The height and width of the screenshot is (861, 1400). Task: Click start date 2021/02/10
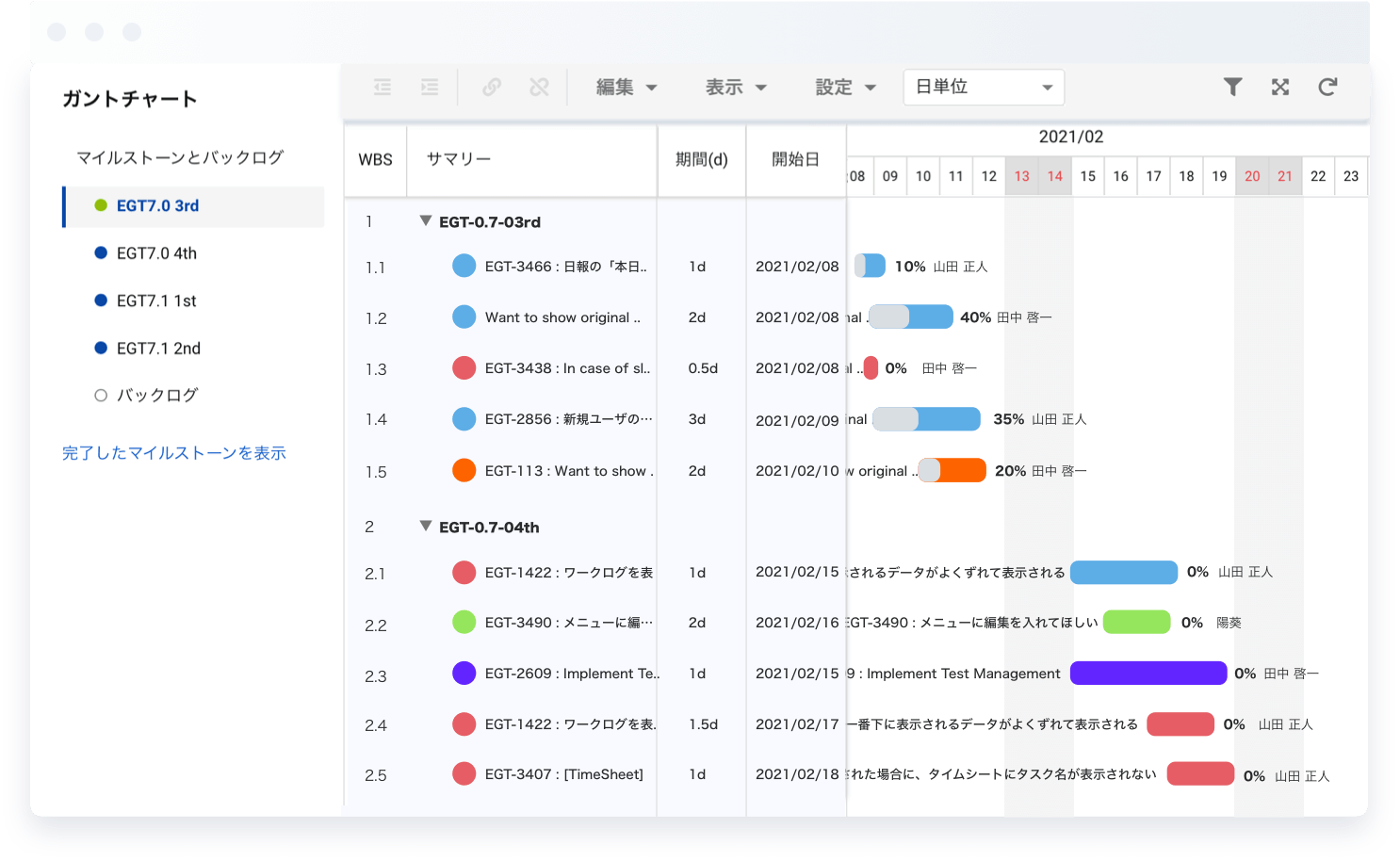[797, 471]
